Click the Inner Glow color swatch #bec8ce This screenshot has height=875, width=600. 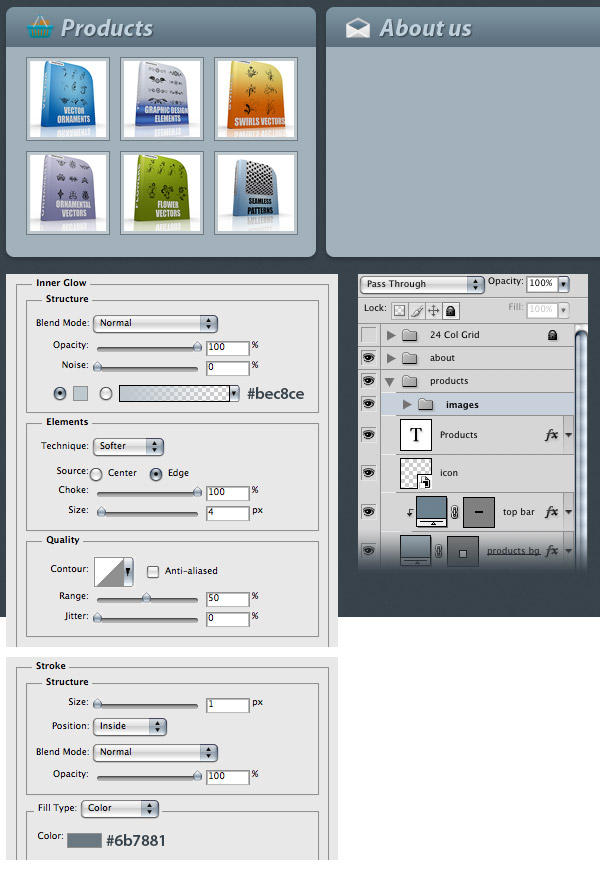point(80,393)
